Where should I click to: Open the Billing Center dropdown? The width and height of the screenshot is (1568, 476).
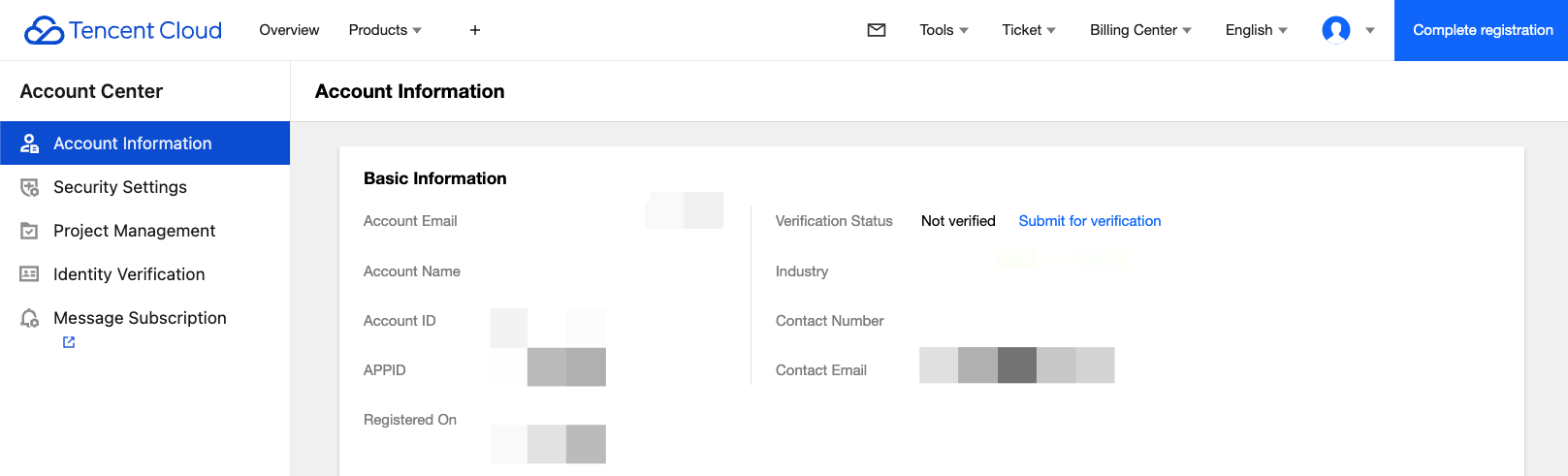(1140, 30)
